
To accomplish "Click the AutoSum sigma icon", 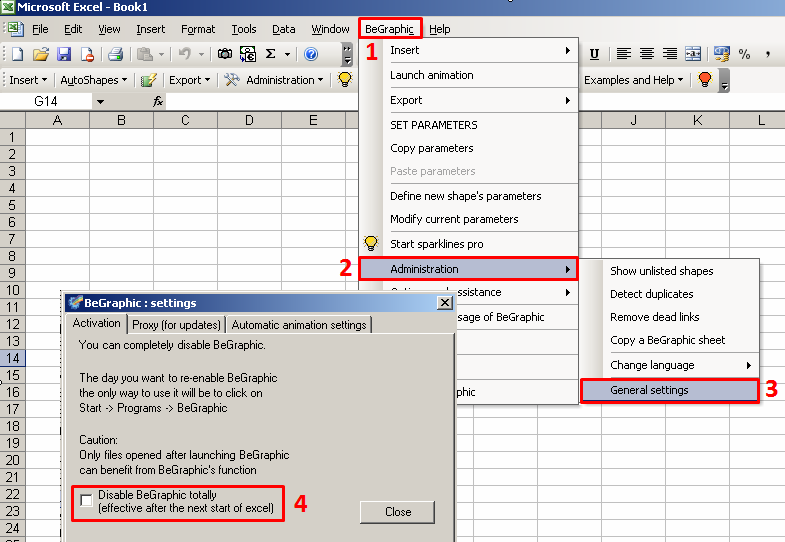I will click(270, 54).
